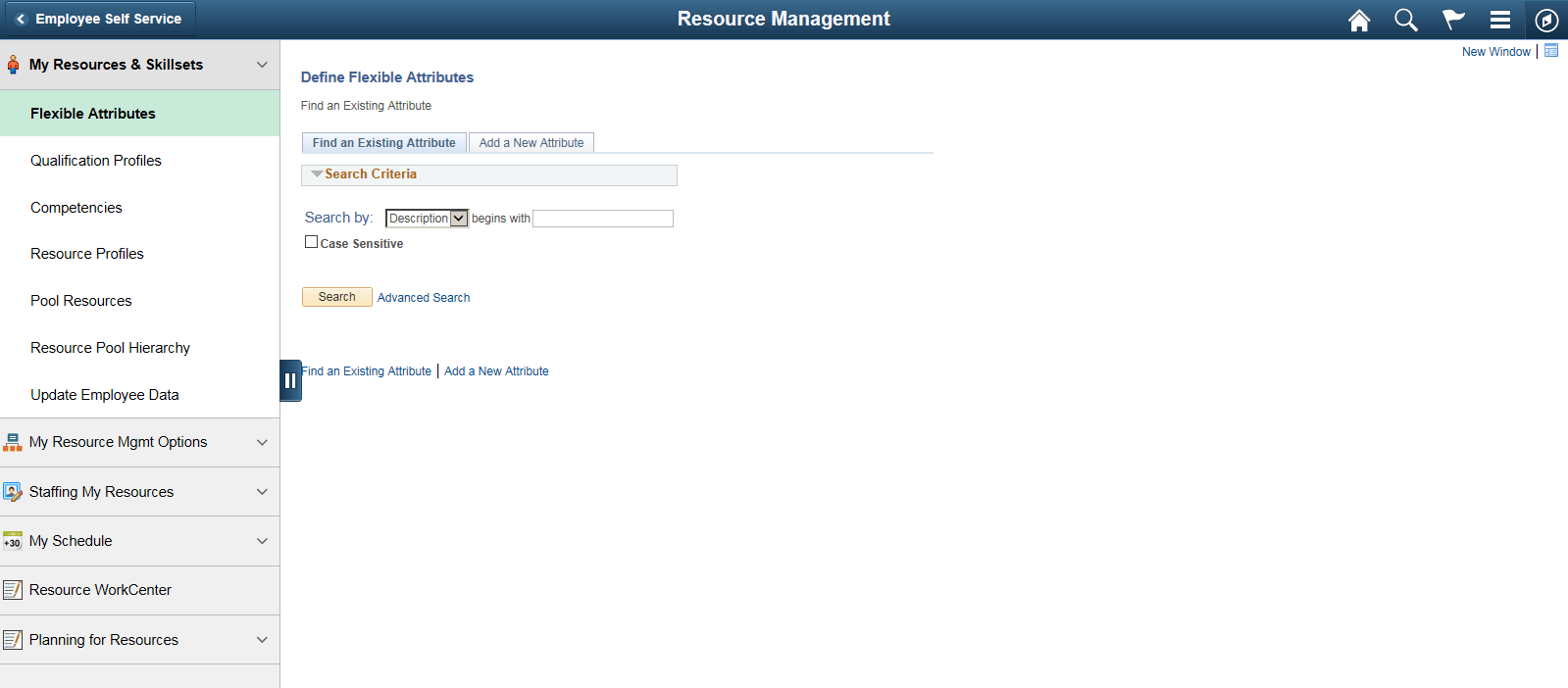The image size is (1568, 688).
Task: Click the Define Flexible Attributes heading
Action: coord(387,77)
